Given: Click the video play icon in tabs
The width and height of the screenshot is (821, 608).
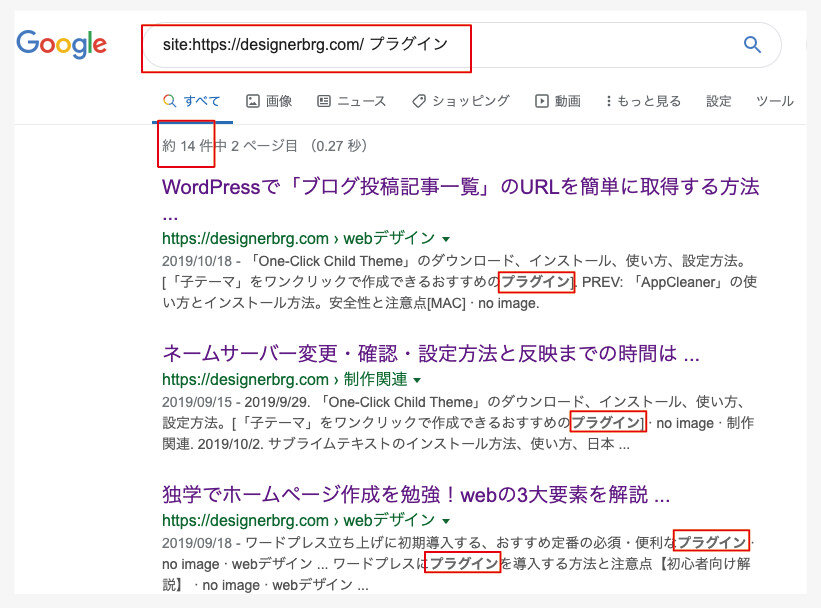Looking at the screenshot, I should (541, 101).
